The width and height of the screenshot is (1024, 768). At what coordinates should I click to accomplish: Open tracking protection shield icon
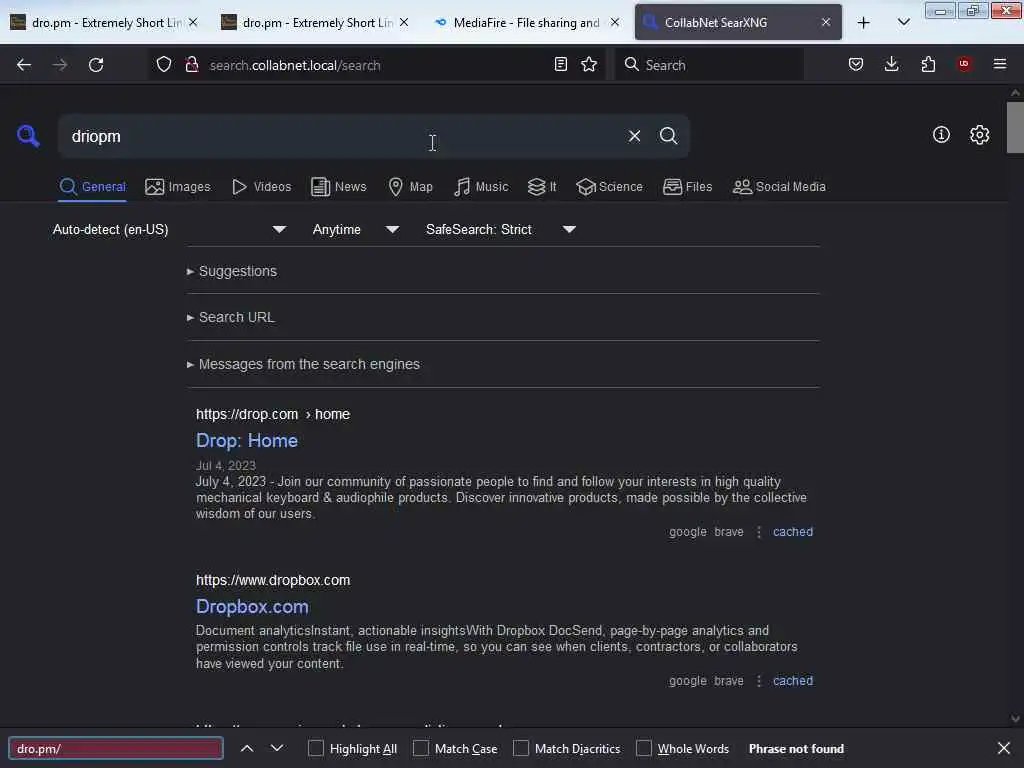click(x=164, y=64)
